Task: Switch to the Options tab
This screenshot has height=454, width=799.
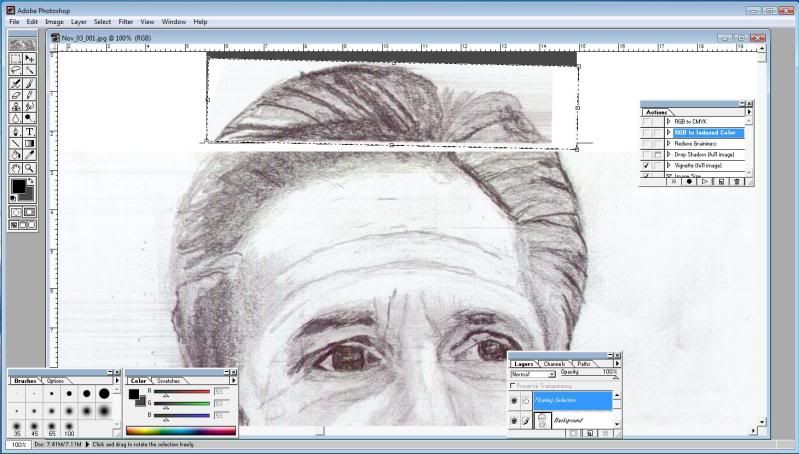Action: (x=55, y=381)
